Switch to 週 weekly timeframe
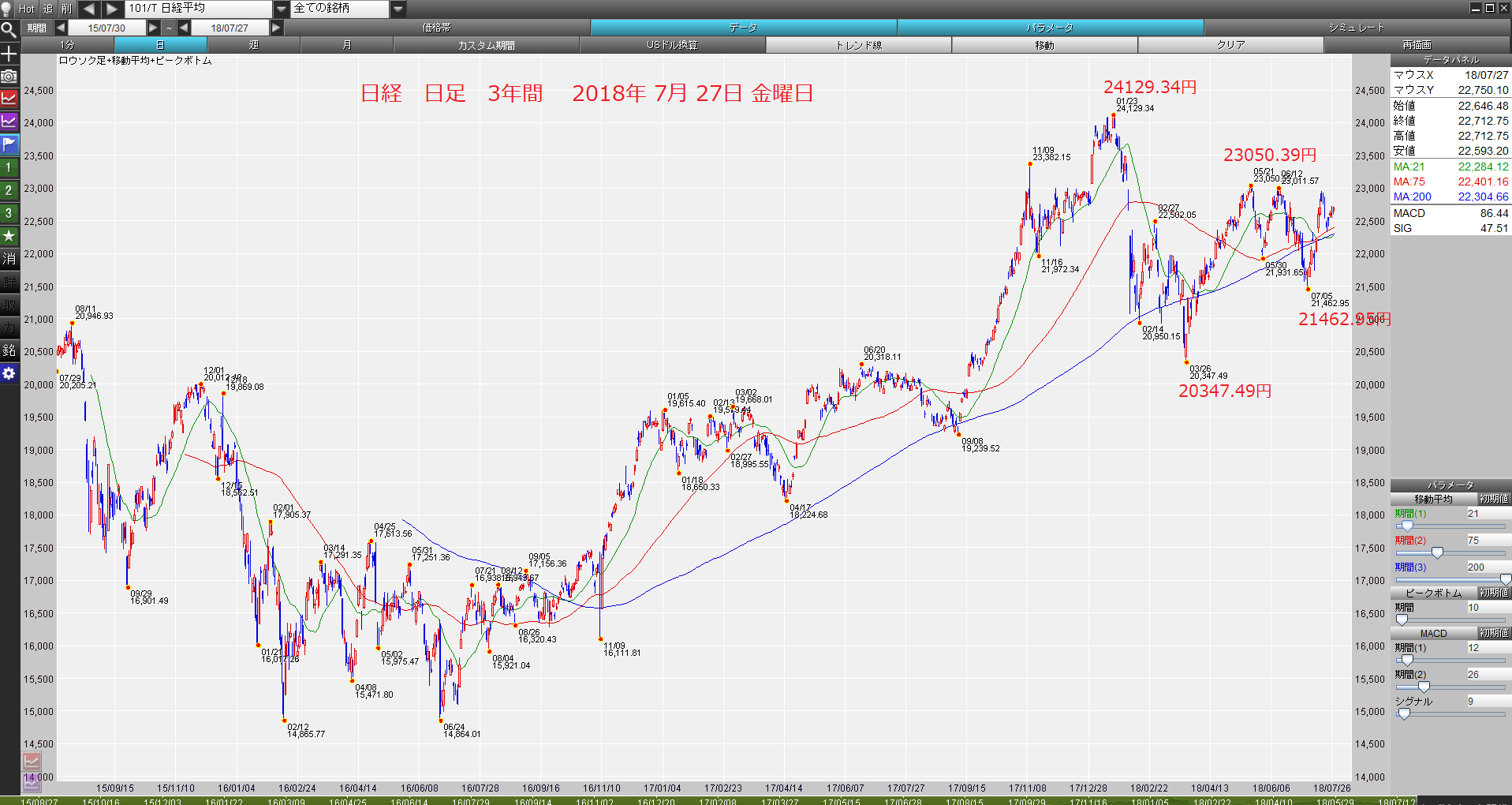The image size is (1512, 805). pos(253,45)
